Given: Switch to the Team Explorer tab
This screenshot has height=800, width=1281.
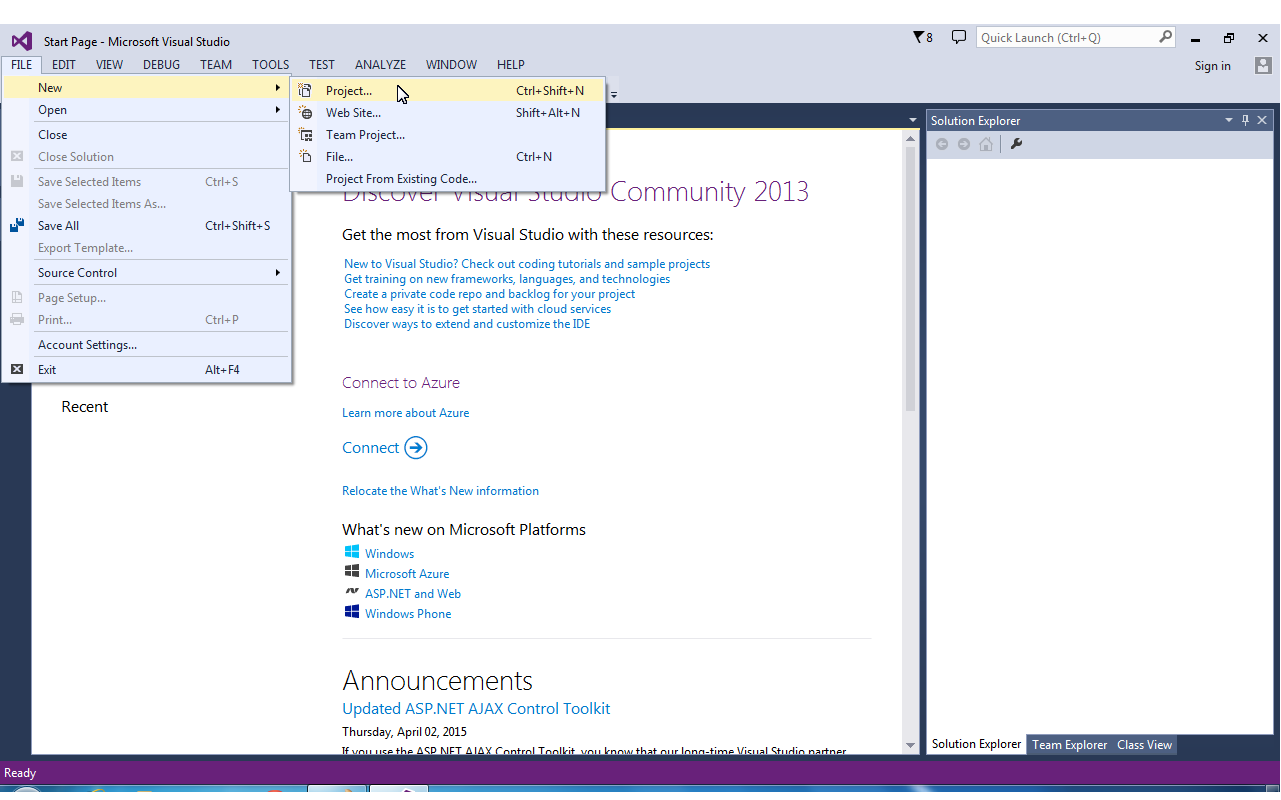Looking at the screenshot, I should point(1070,745).
